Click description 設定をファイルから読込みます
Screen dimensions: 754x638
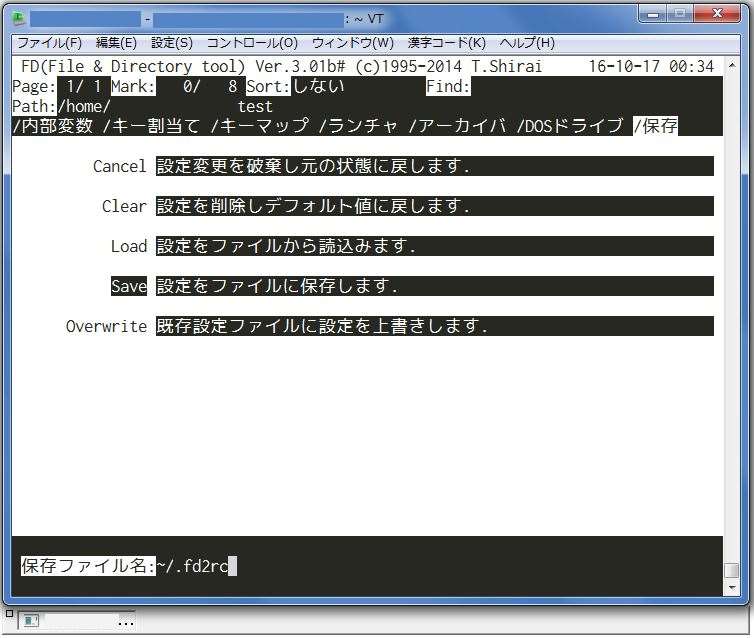435,246
